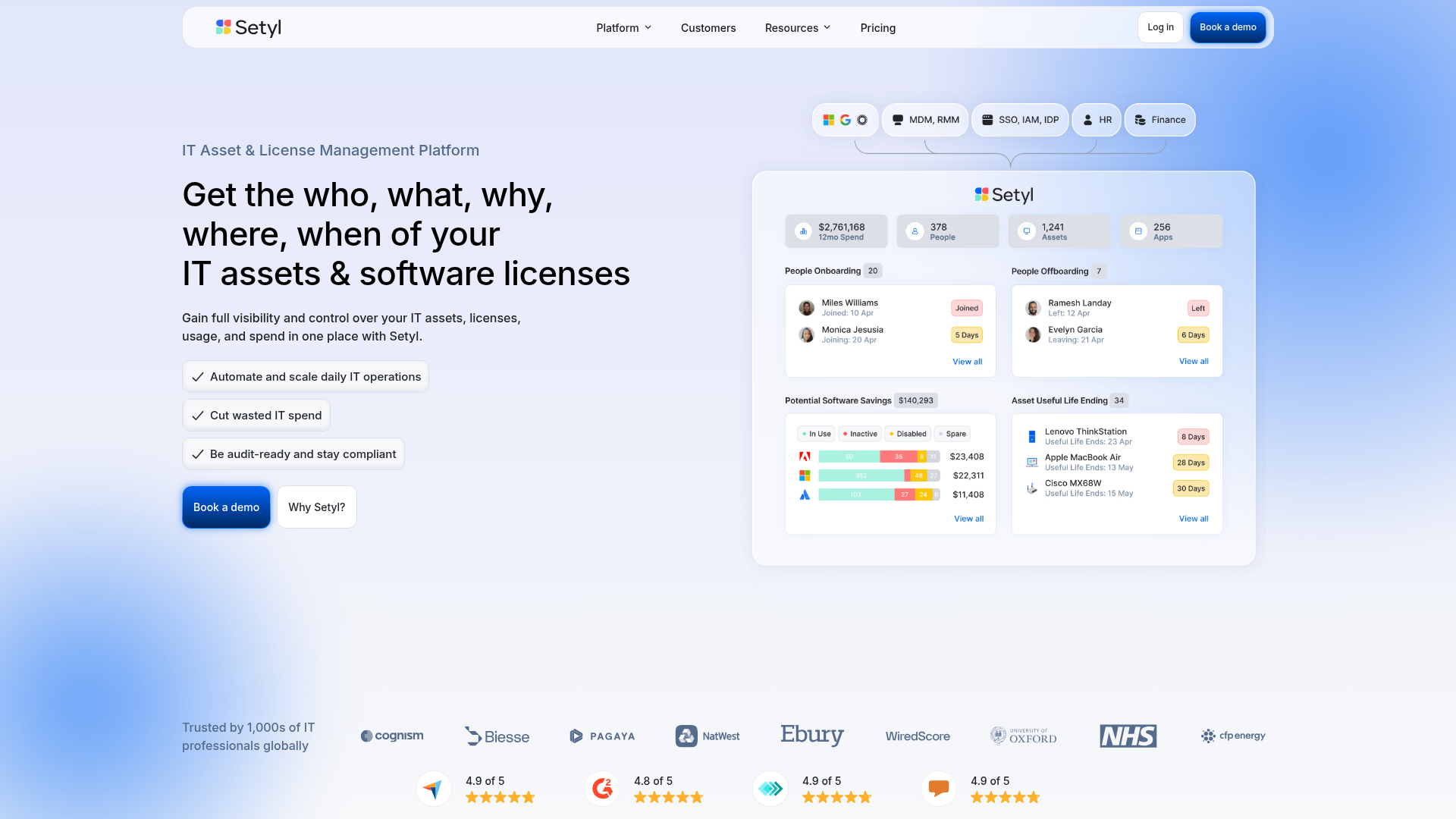Screen dimensions: 1456x819
Task: Click the Joined status badge
Action: pos(967,308)
